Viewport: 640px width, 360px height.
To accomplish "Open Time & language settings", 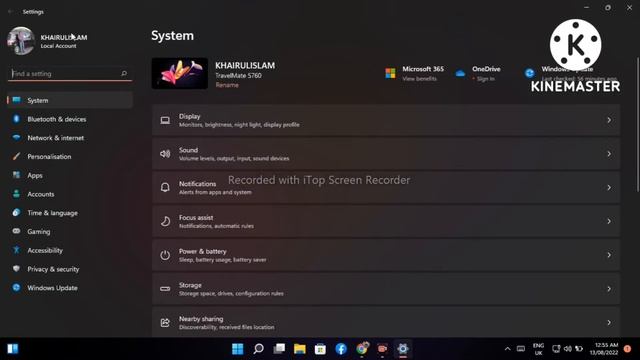I will tap(70, 213).
